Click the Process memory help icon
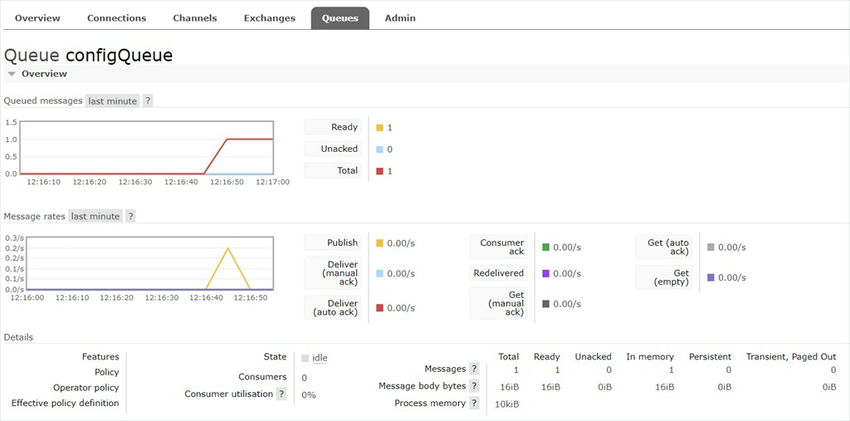The height and width of the screenshot is (421, 850). tap(474, 403)
